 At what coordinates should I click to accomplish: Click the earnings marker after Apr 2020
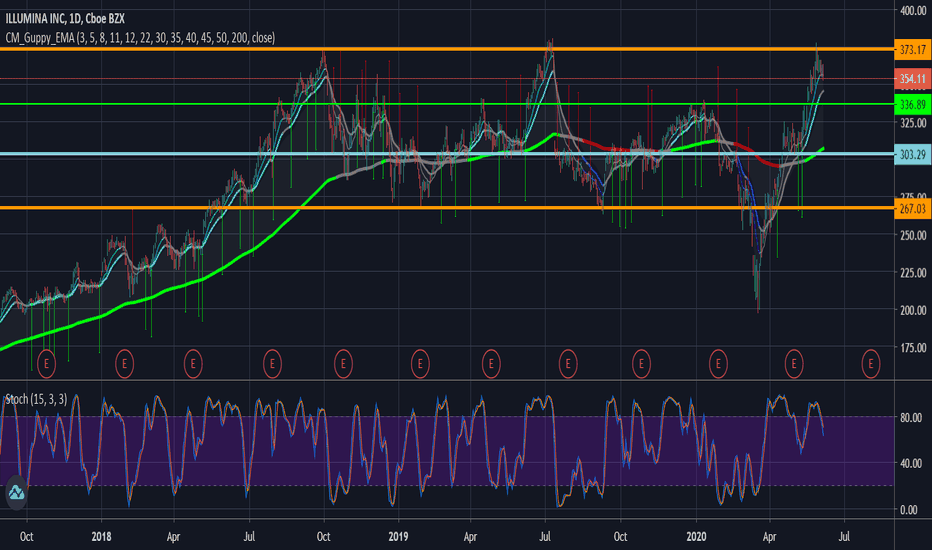[794, 363]
